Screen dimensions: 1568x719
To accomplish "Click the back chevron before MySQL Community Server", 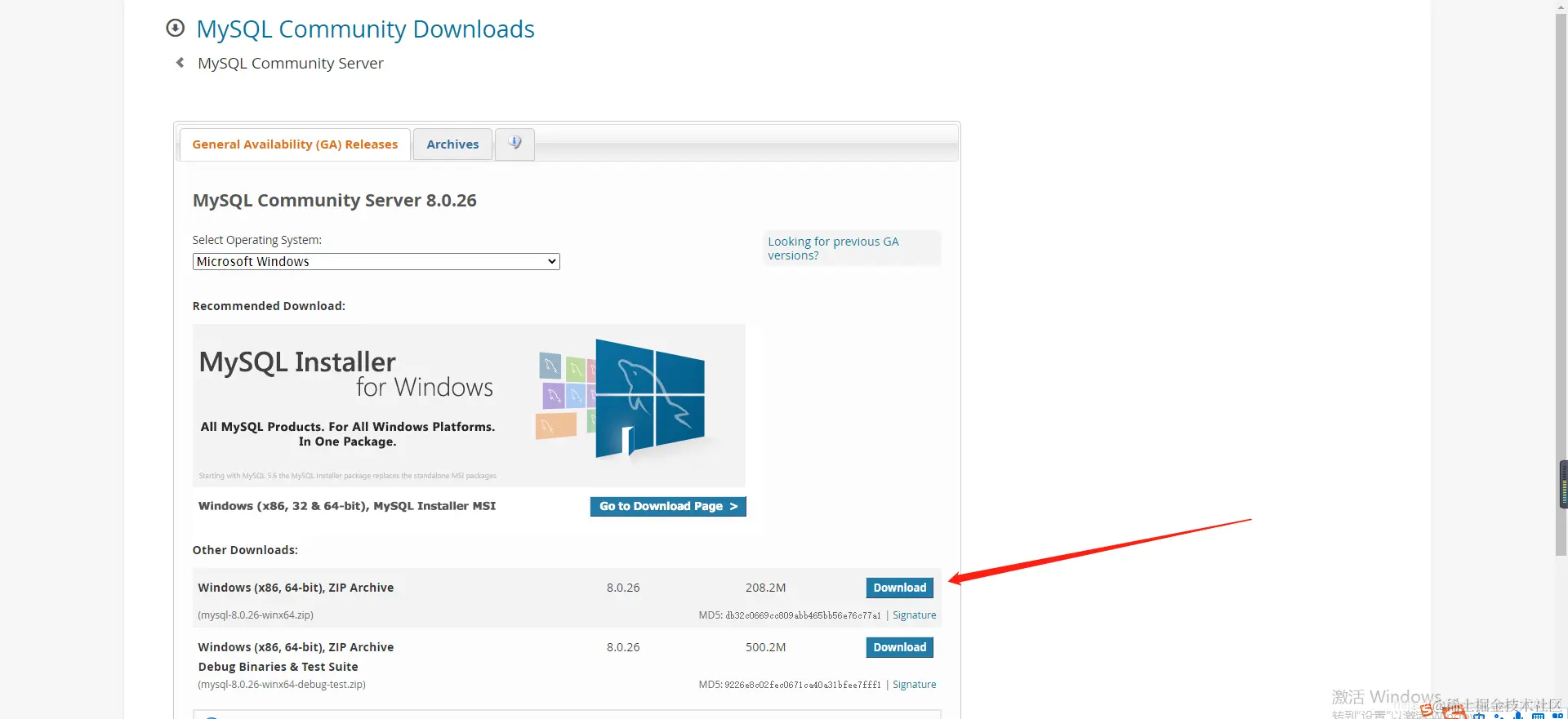I will pos(180,63).
